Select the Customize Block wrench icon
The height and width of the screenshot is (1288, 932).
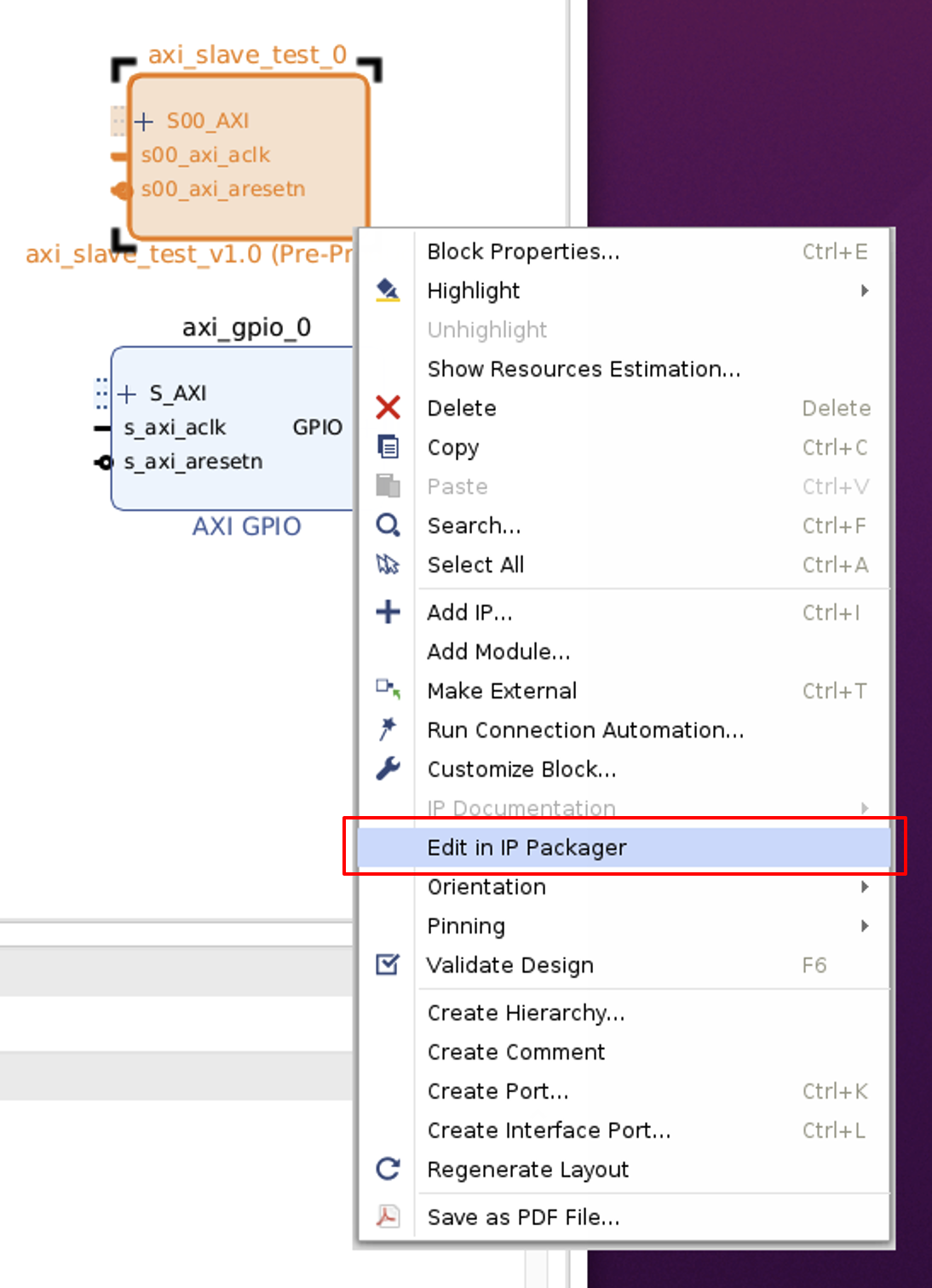click(x=388, y=768)
